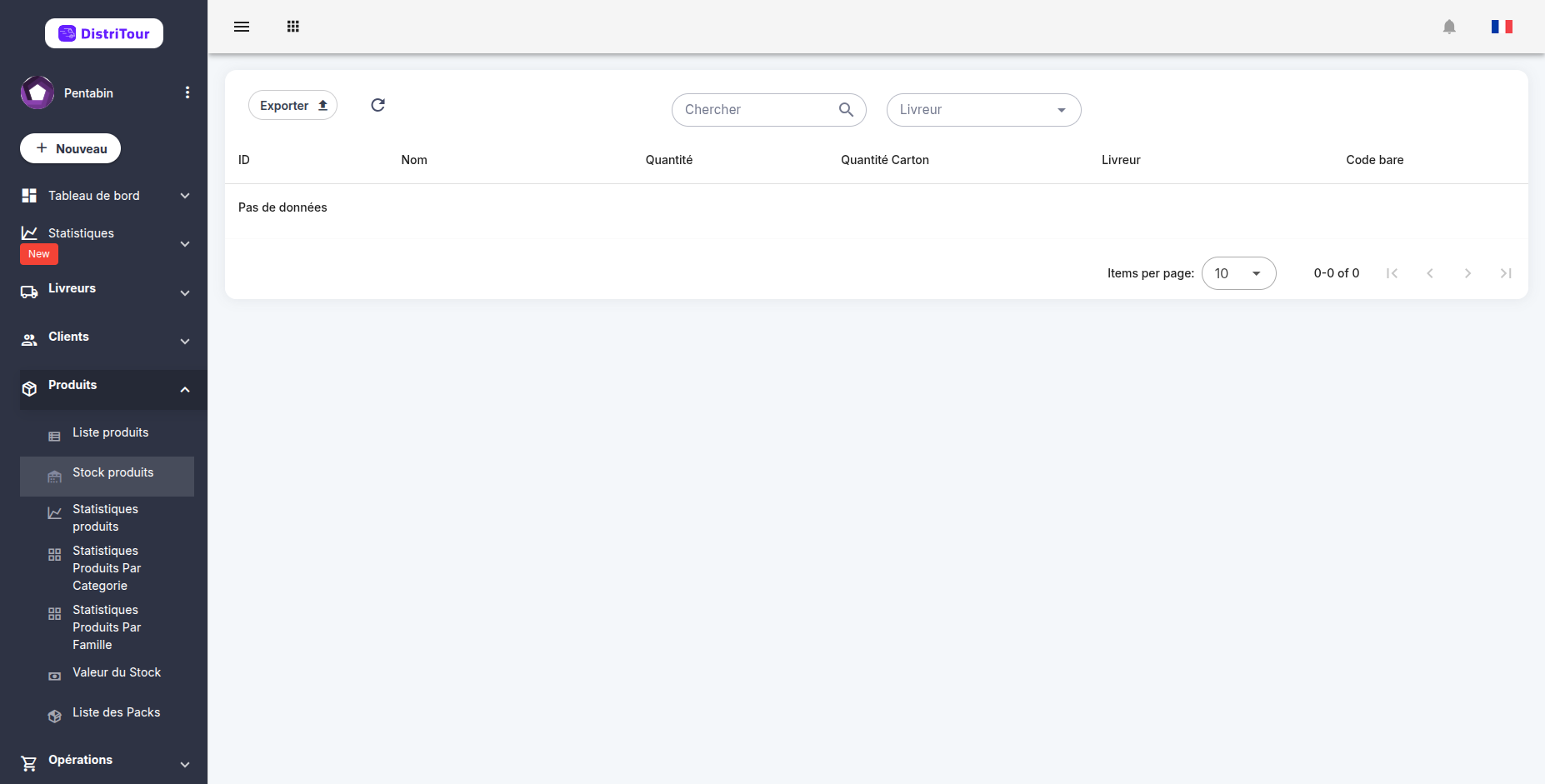Screen dimensions: 1545x784
Task: Click the refresh table icon
Action: pos(377,105)
